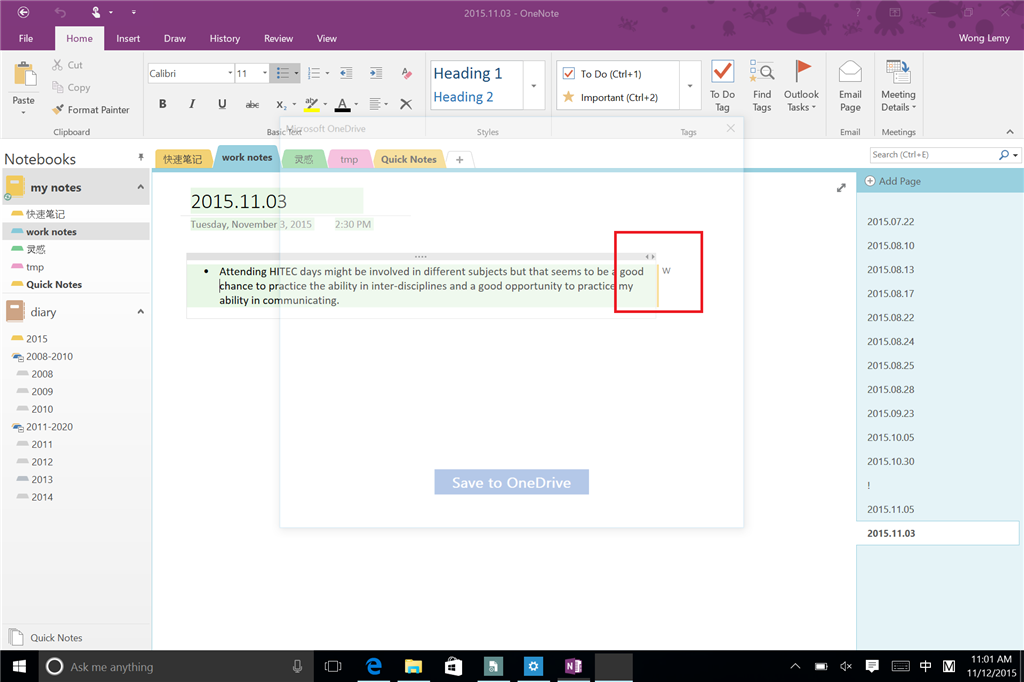Toggle bold formatting
Screen dimensions: 1024x682
point(162,103)
